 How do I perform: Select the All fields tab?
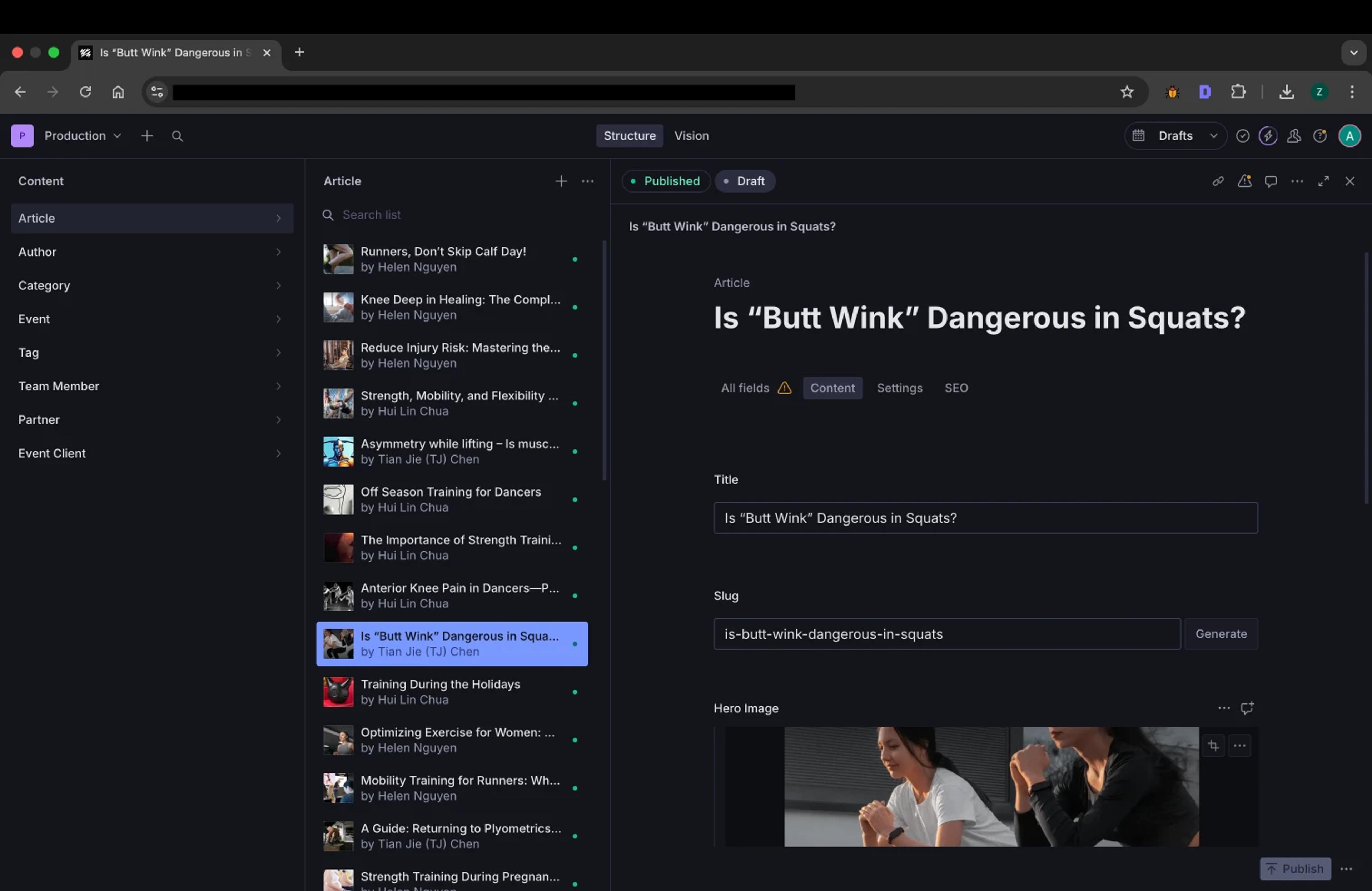[x=756, y=388]
